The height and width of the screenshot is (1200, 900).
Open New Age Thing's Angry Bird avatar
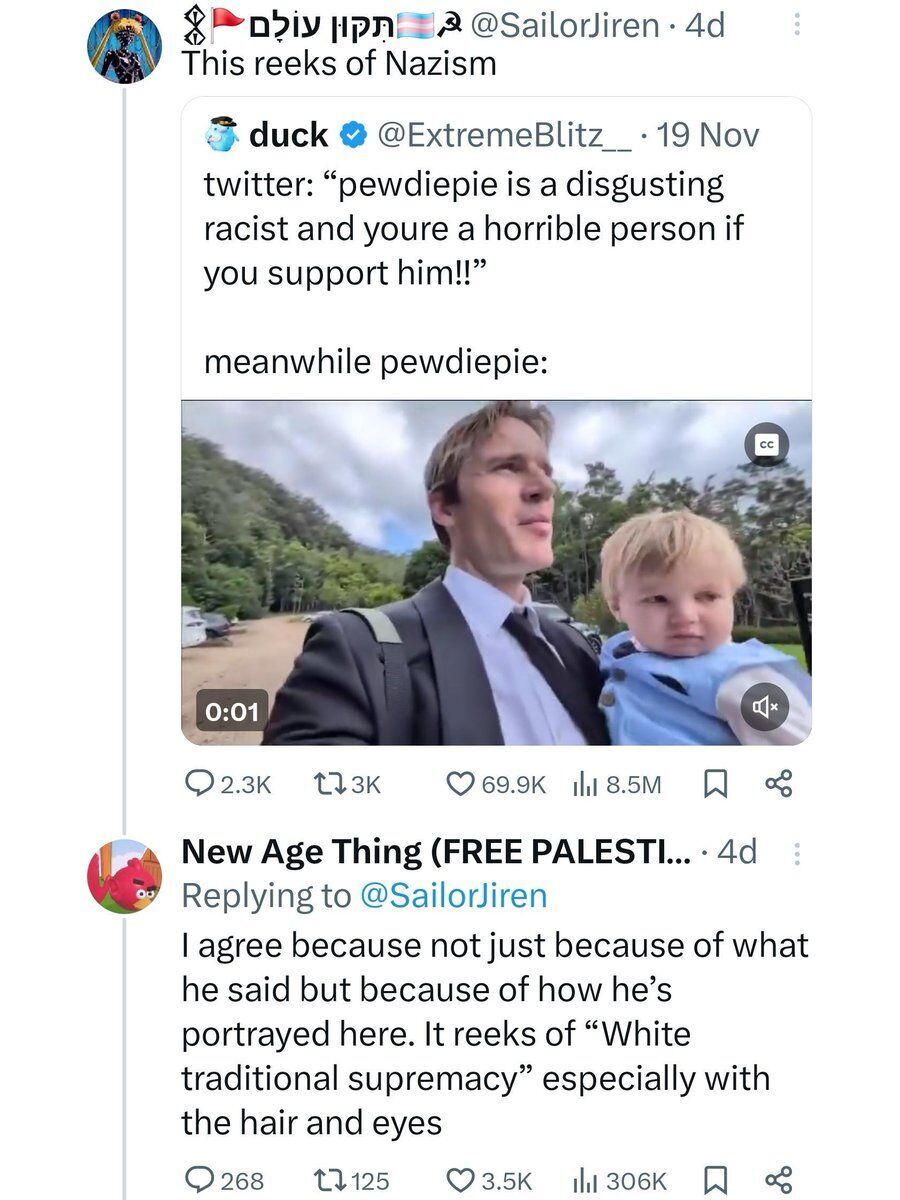point(124,875)
